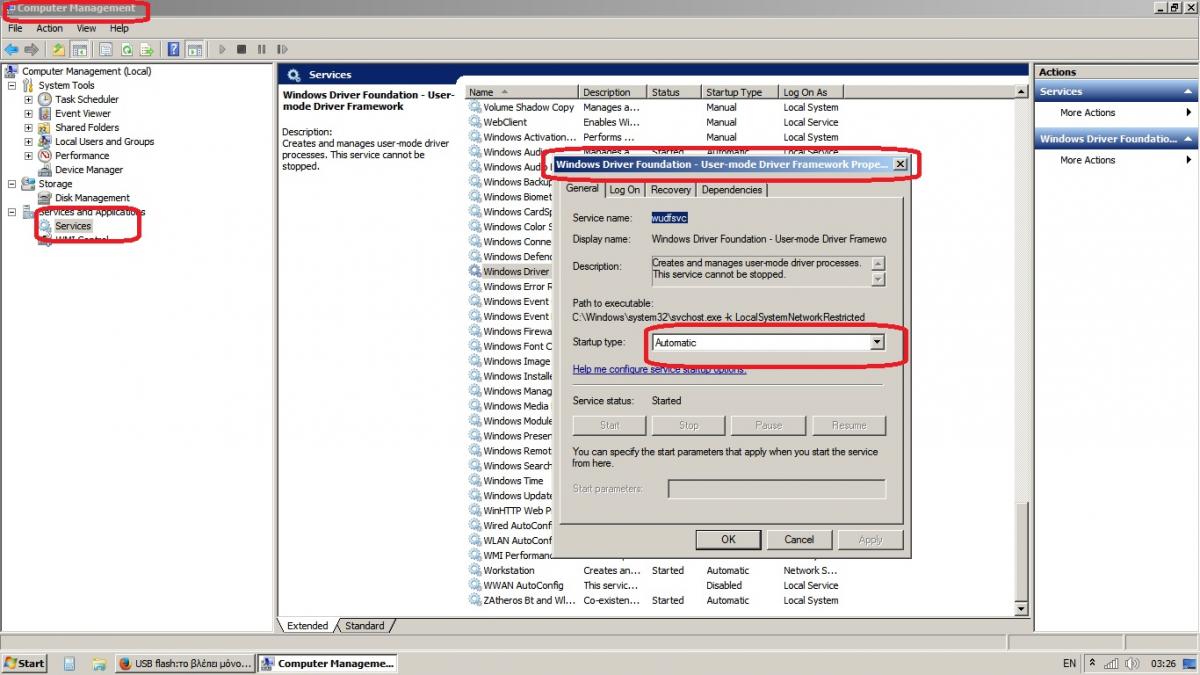1200x675 pixels.
Task: Select Task Scheduler in the console tree
Action: [86, 99]
